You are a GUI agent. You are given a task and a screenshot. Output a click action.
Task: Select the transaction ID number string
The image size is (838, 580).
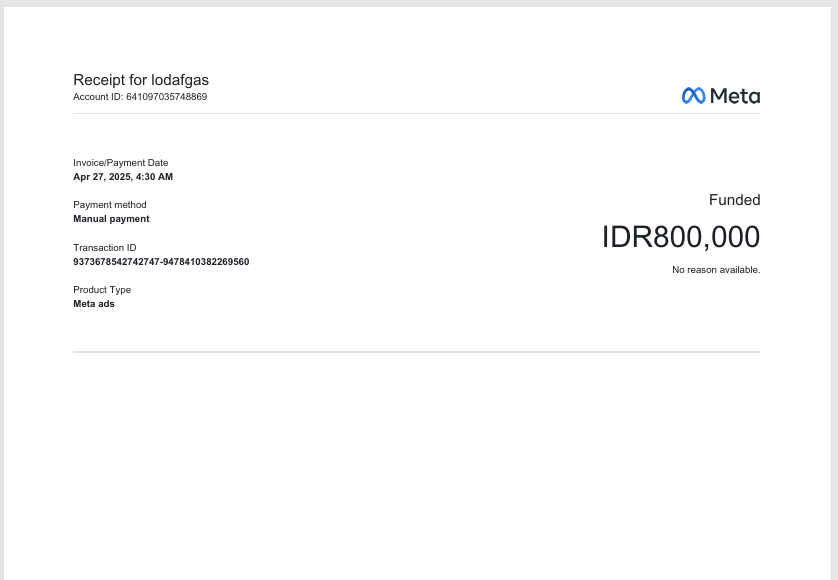coord(161,262)
